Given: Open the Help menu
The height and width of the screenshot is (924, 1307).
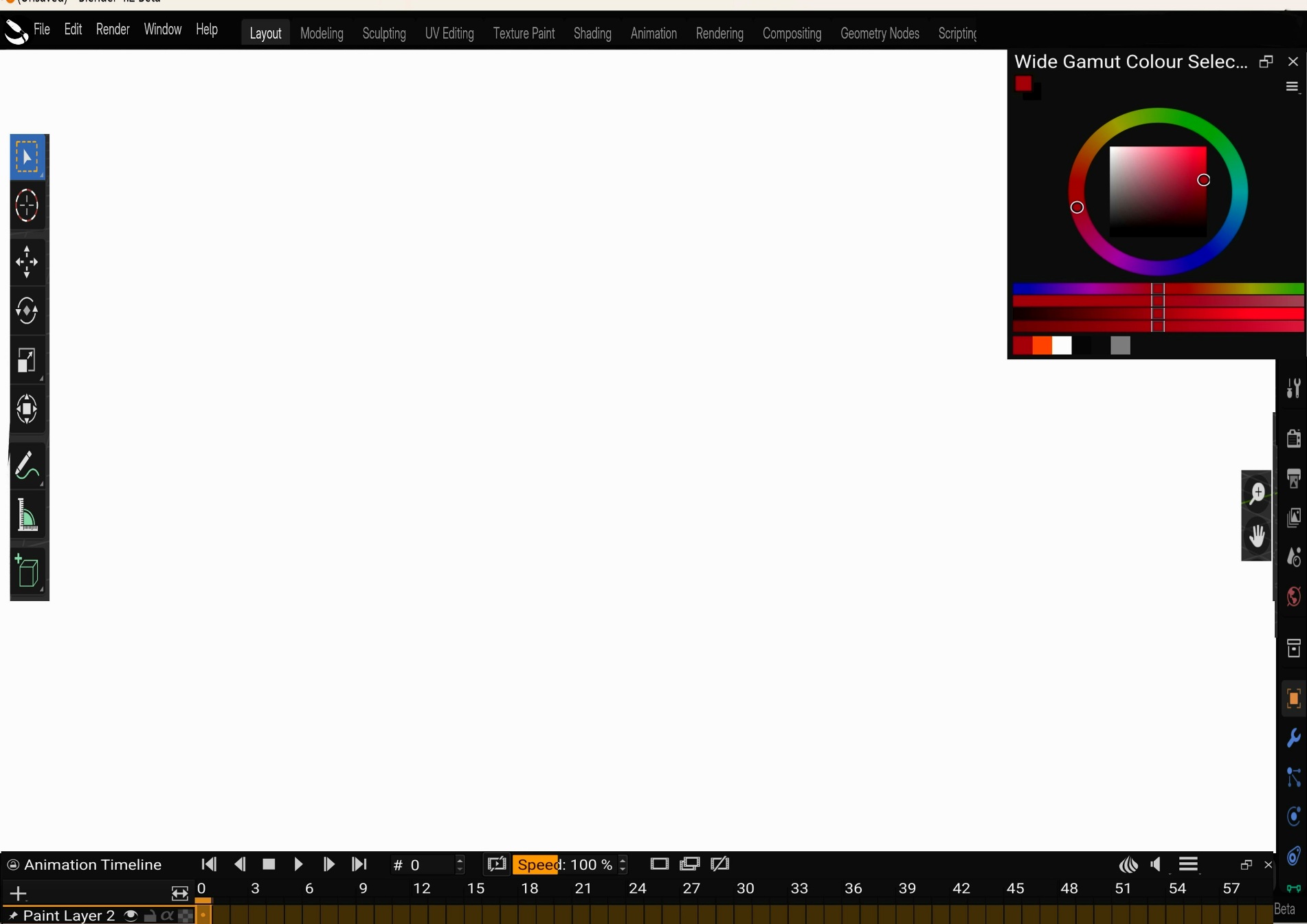Looking at the screenshot, I should pyautogui.click(x=207, y=30).
